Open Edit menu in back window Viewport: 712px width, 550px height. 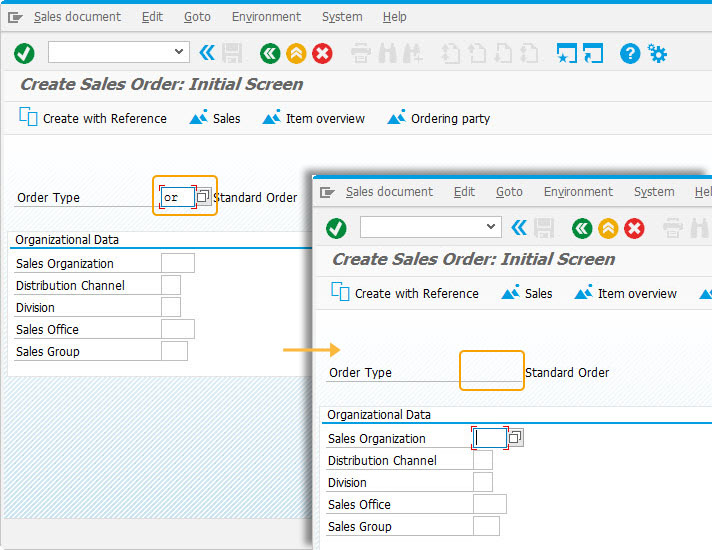pos(152,17)
